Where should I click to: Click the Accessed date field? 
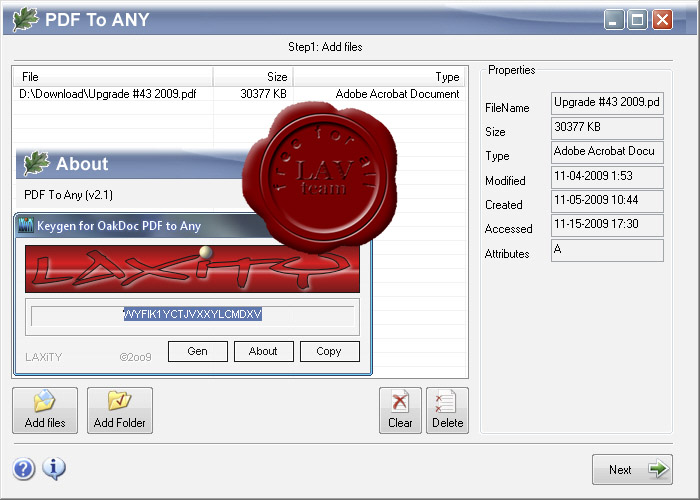607,225
